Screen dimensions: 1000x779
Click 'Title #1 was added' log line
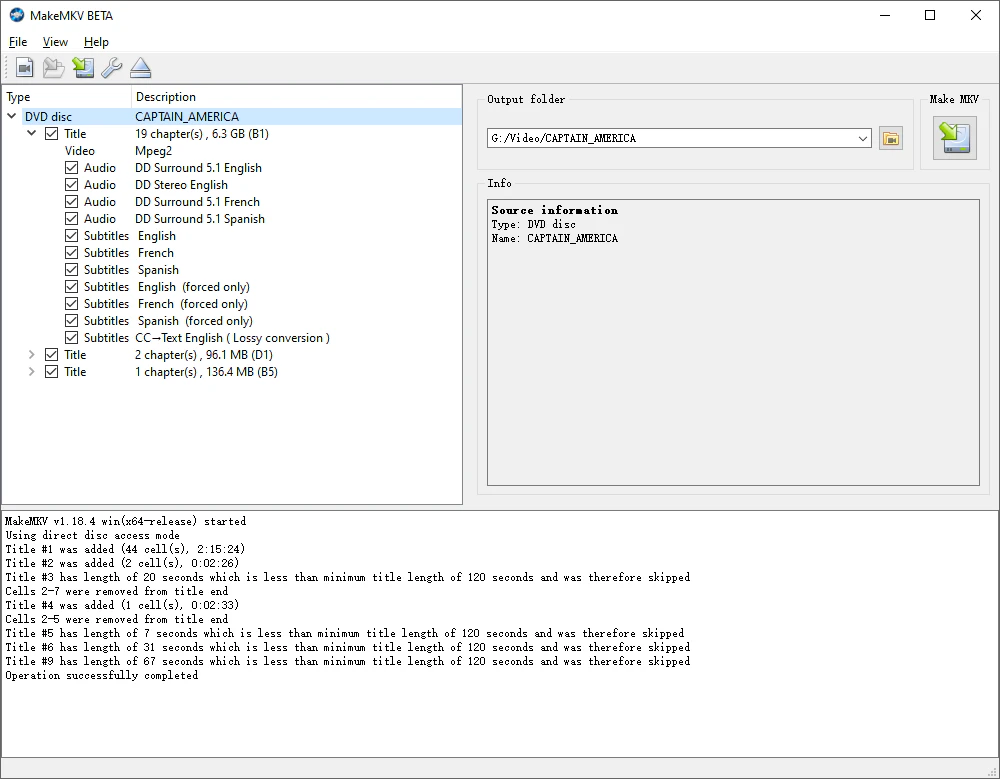point(125,549)
